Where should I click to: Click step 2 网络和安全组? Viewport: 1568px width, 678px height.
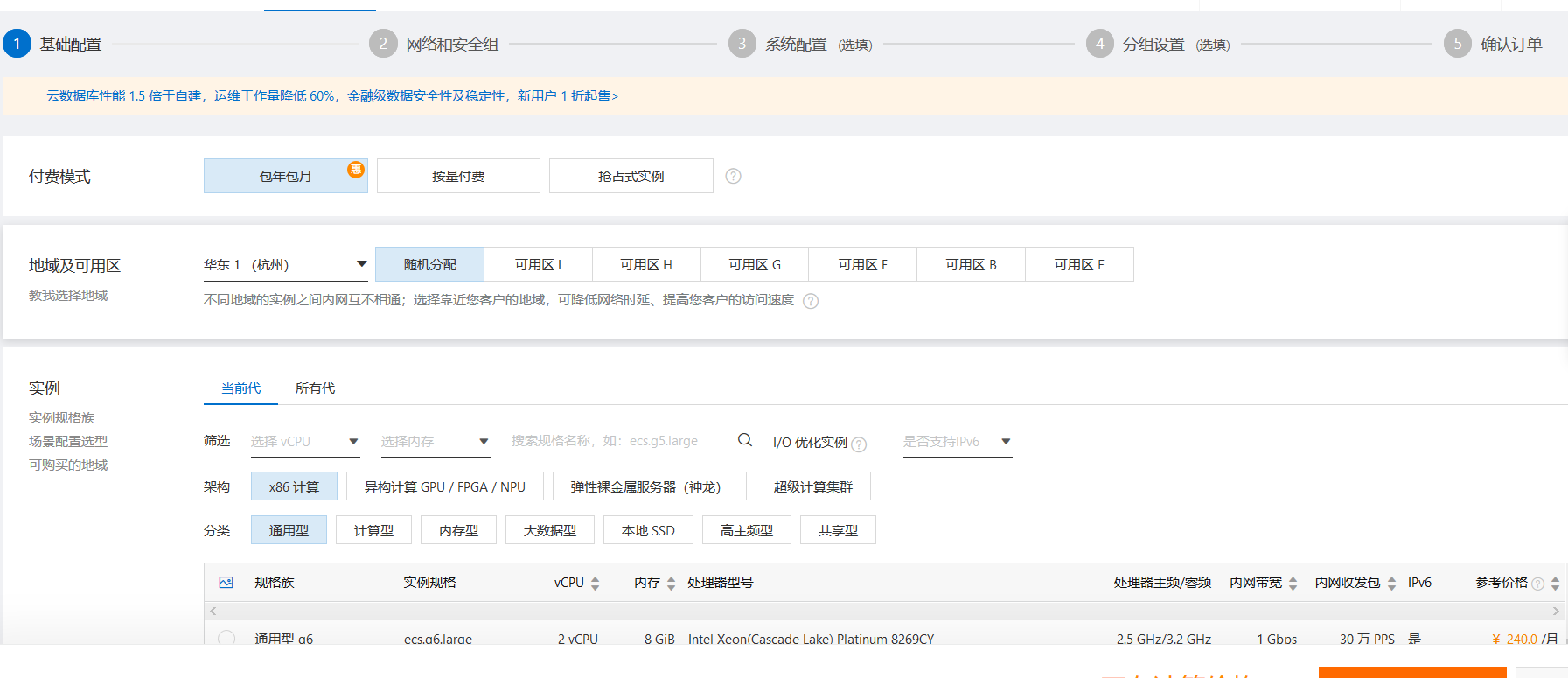click(x=435, y=44)
